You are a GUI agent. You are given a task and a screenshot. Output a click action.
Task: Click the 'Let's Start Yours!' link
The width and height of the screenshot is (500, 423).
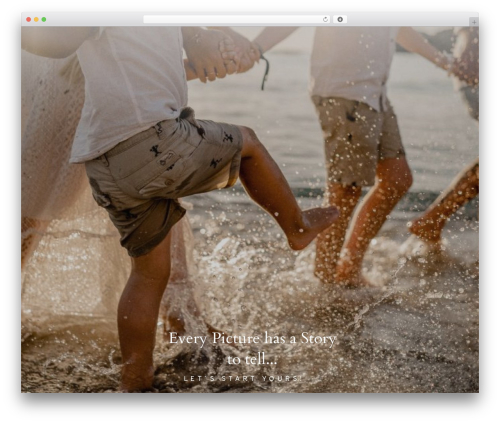tap(243, 378)
